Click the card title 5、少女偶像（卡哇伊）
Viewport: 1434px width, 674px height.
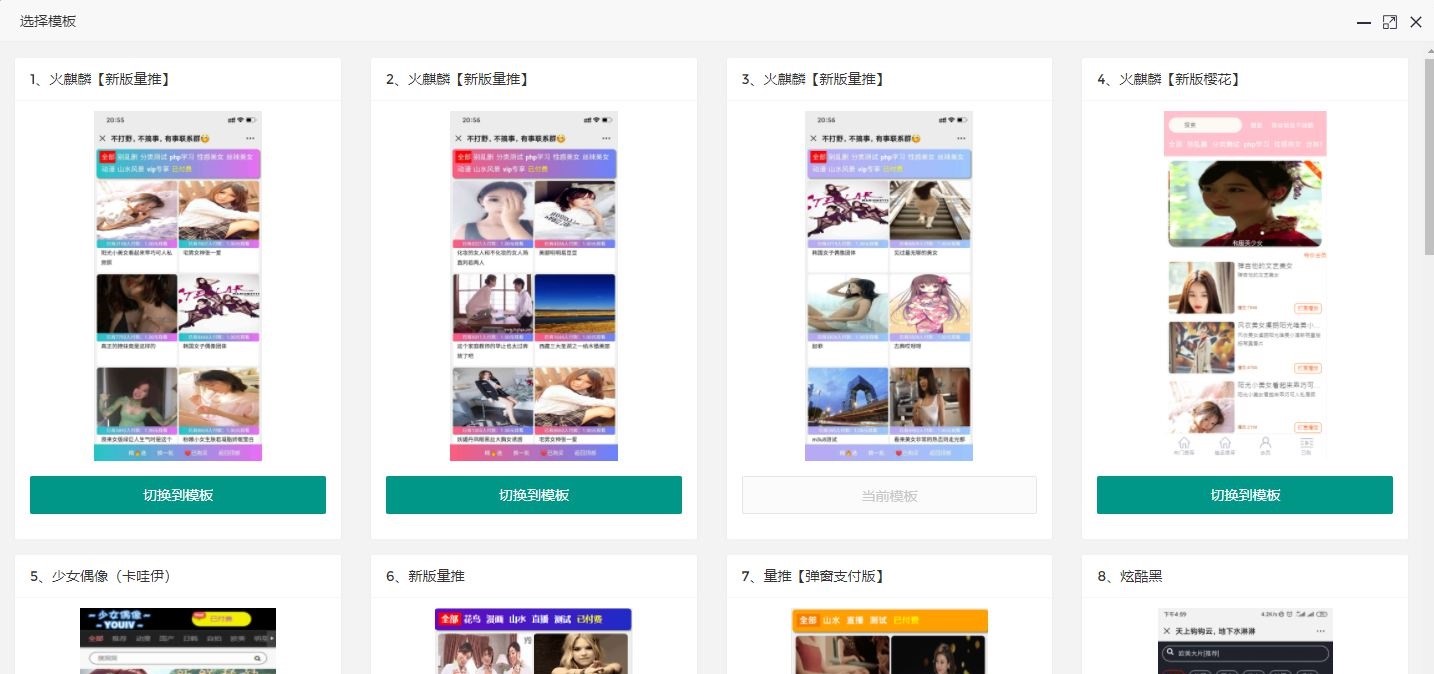[x=101, y=576]
